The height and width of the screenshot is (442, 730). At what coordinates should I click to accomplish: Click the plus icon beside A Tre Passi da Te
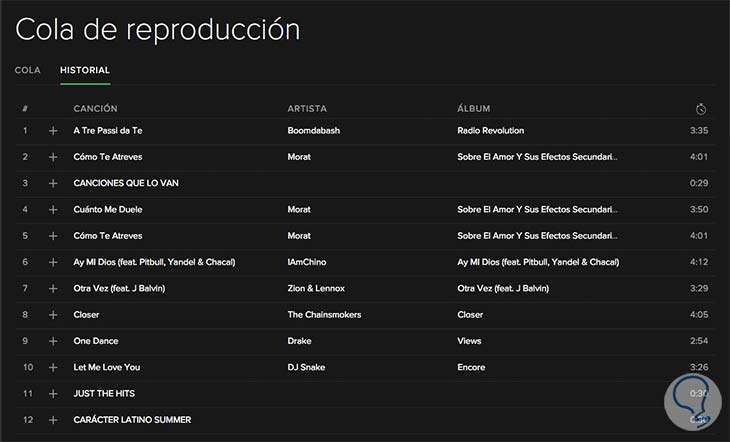(x=54, y=131)
